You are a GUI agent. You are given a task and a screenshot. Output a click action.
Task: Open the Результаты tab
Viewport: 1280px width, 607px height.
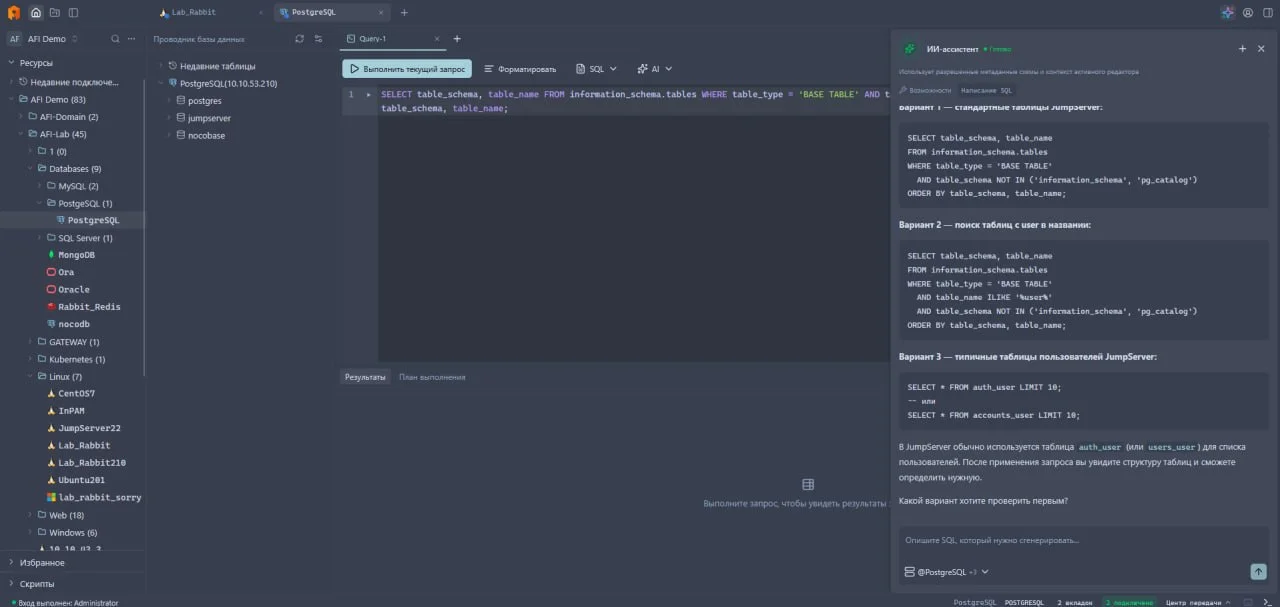click(x=365, y=377)
